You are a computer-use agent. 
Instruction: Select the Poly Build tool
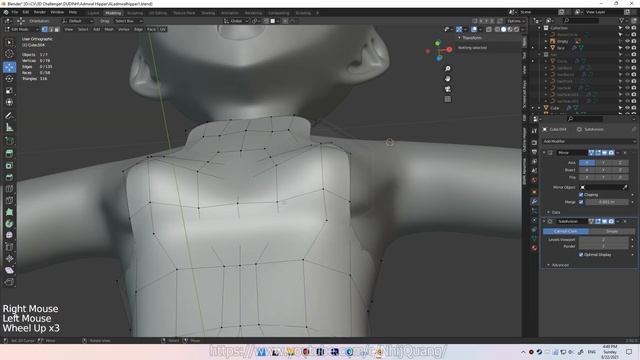9,212
